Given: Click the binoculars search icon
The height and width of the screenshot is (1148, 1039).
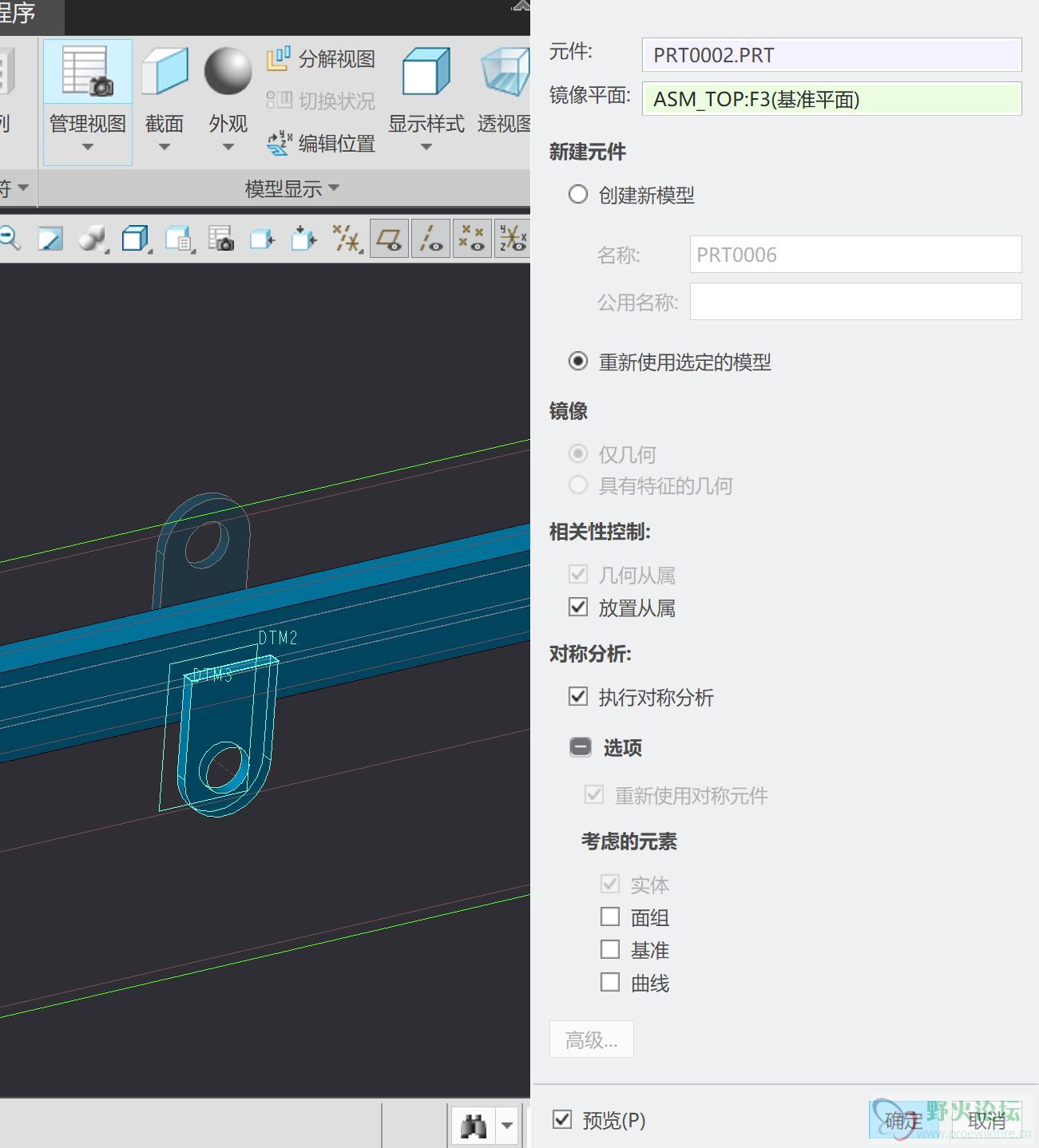Looking at the screenshot, I should pos(474,1126).
